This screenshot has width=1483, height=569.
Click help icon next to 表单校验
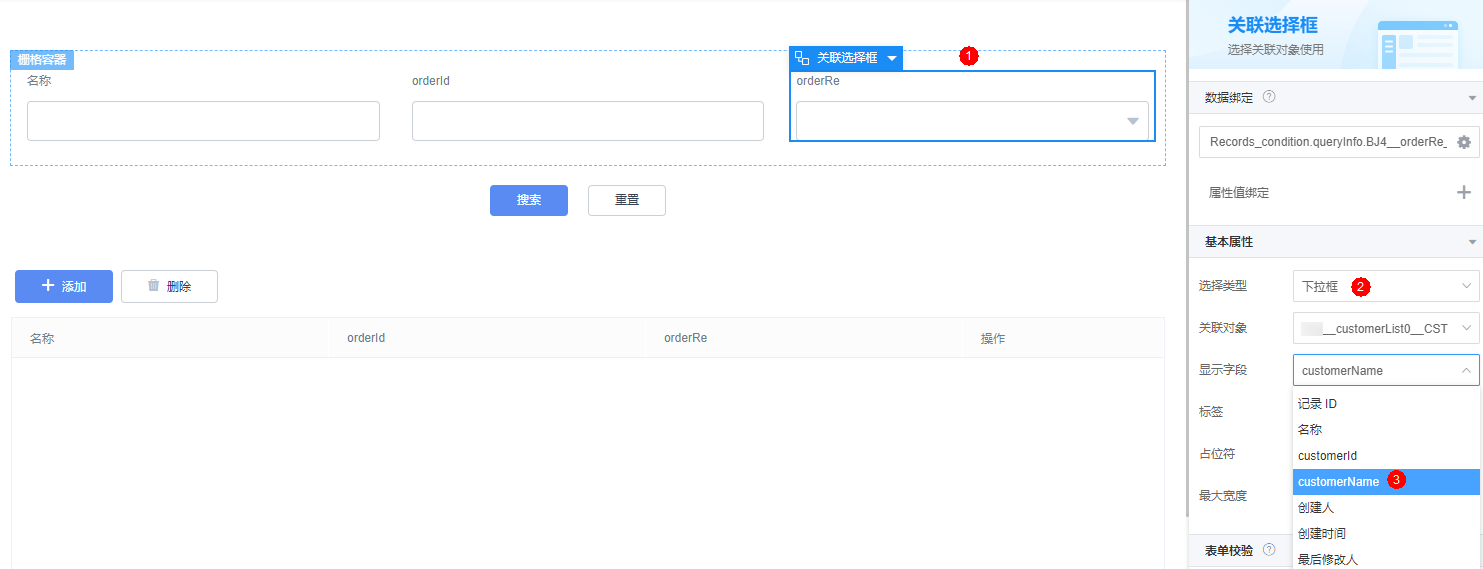[1269, 549]
